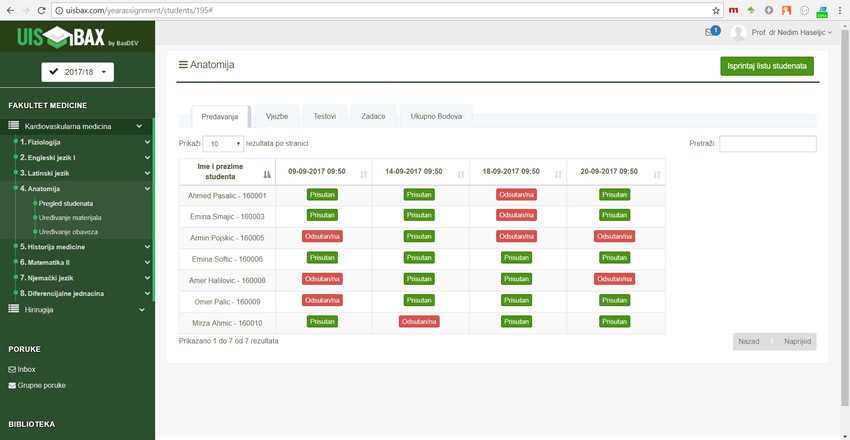Open Uređivanje materijala link
The height and width of the screenshot is (440, 850).
[x=70, y=218]
